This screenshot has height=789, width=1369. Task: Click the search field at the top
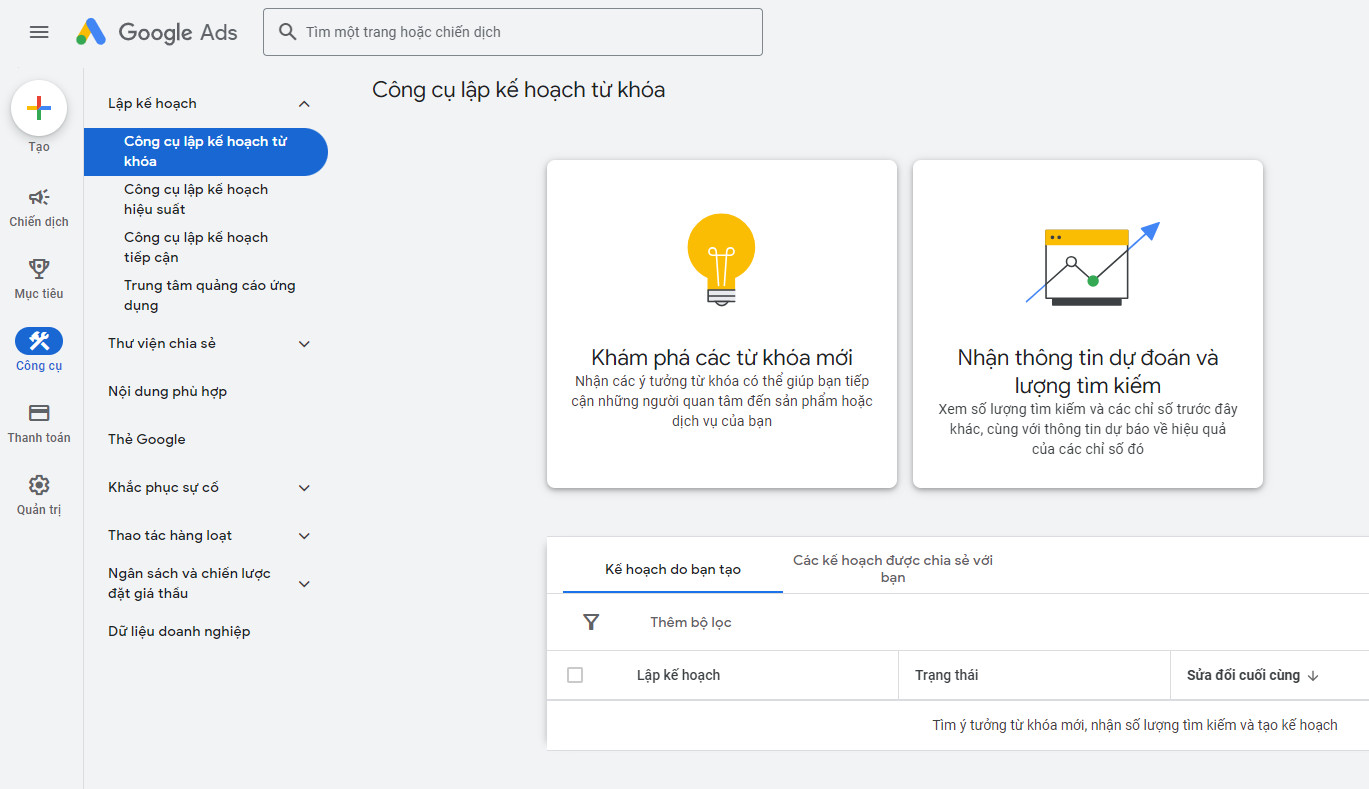pos(512,31)
